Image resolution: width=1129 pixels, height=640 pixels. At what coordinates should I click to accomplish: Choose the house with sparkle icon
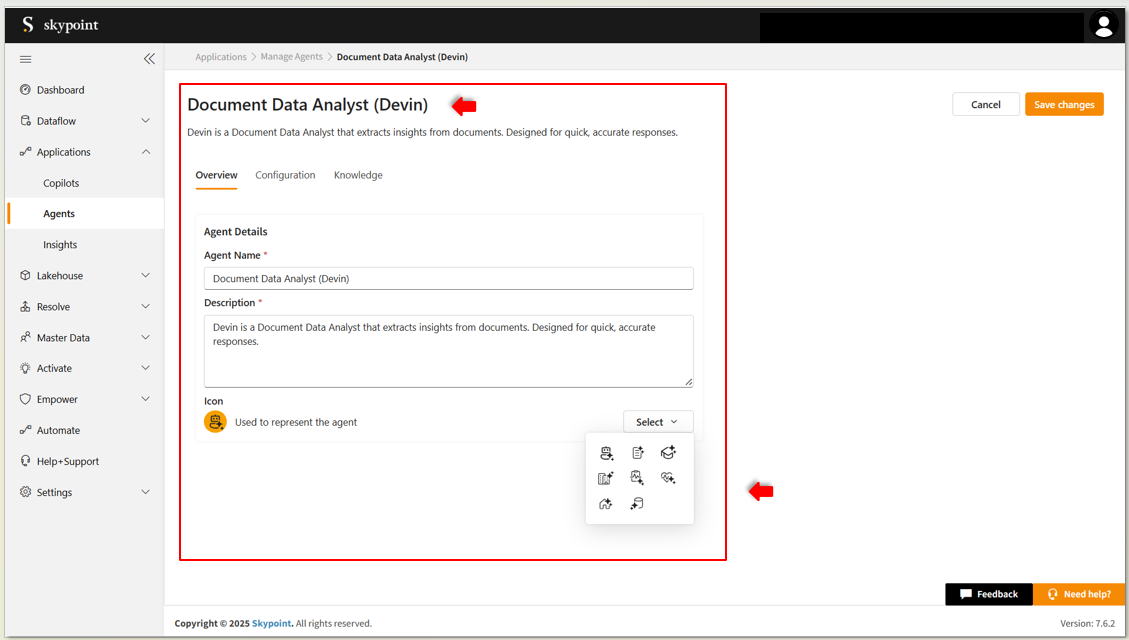point(606,504)
